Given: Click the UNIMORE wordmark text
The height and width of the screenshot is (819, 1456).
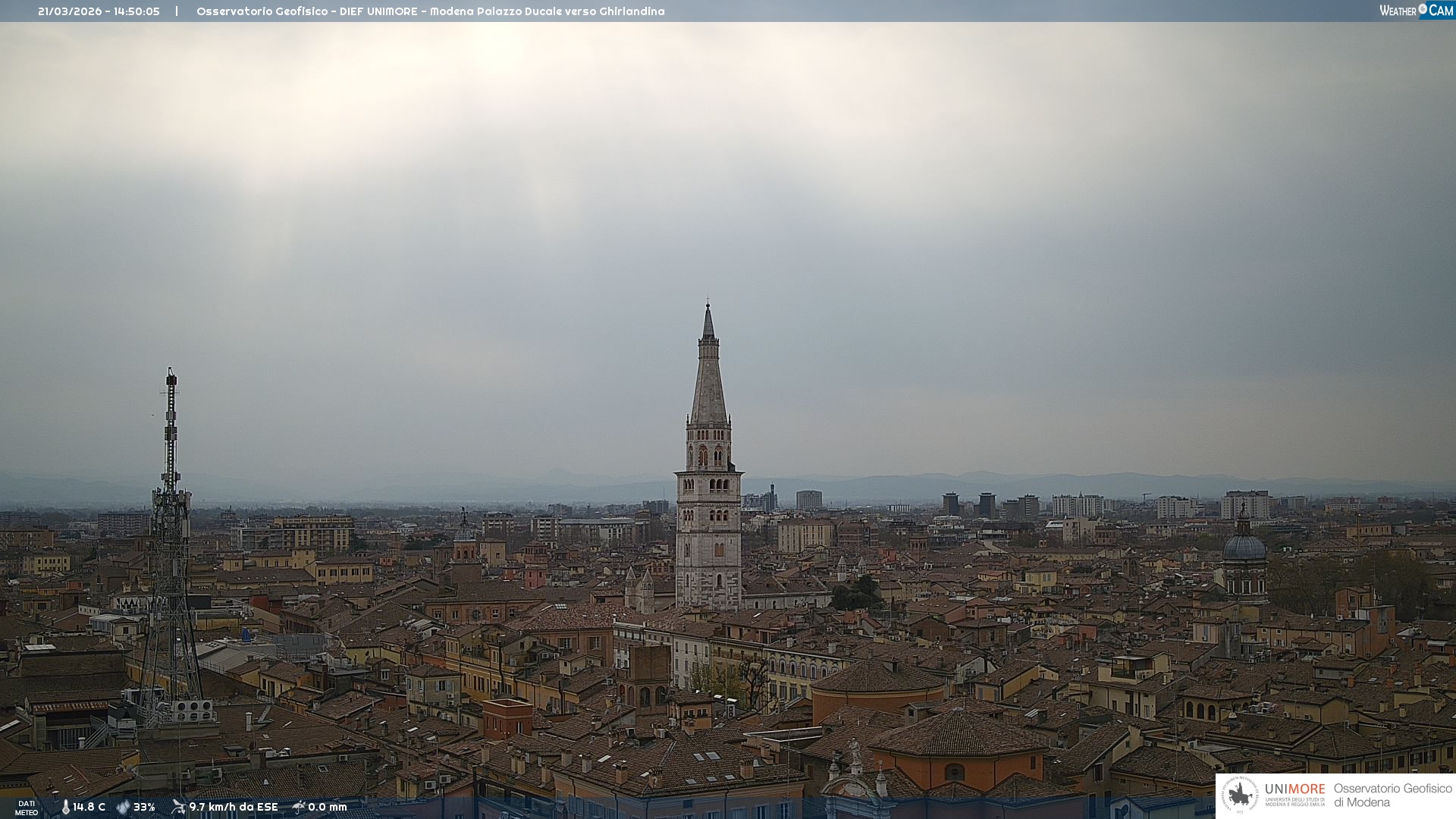Looking at the screenshot, I should 1294,789.
